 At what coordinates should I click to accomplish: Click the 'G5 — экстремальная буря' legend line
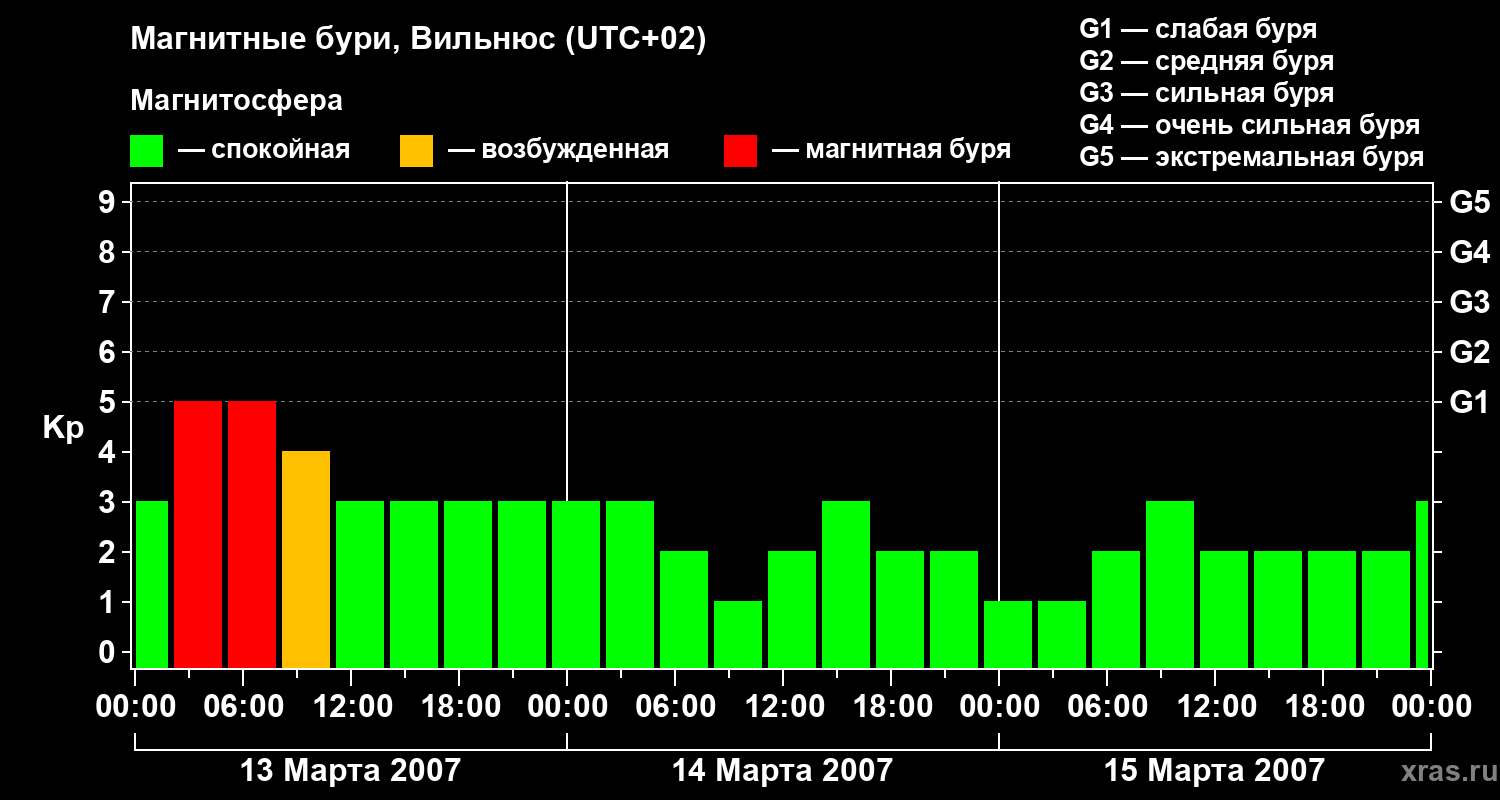[x=1252, y=156]
